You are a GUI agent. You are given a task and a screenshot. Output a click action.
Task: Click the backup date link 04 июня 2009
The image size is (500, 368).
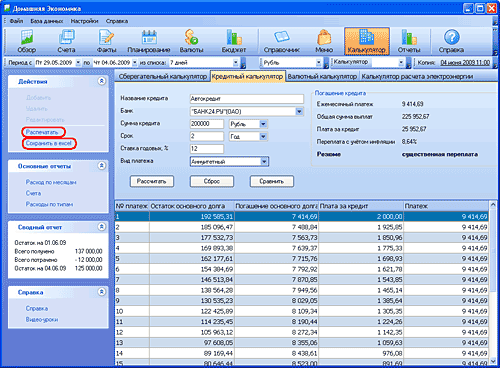click(x=465, y=63)
